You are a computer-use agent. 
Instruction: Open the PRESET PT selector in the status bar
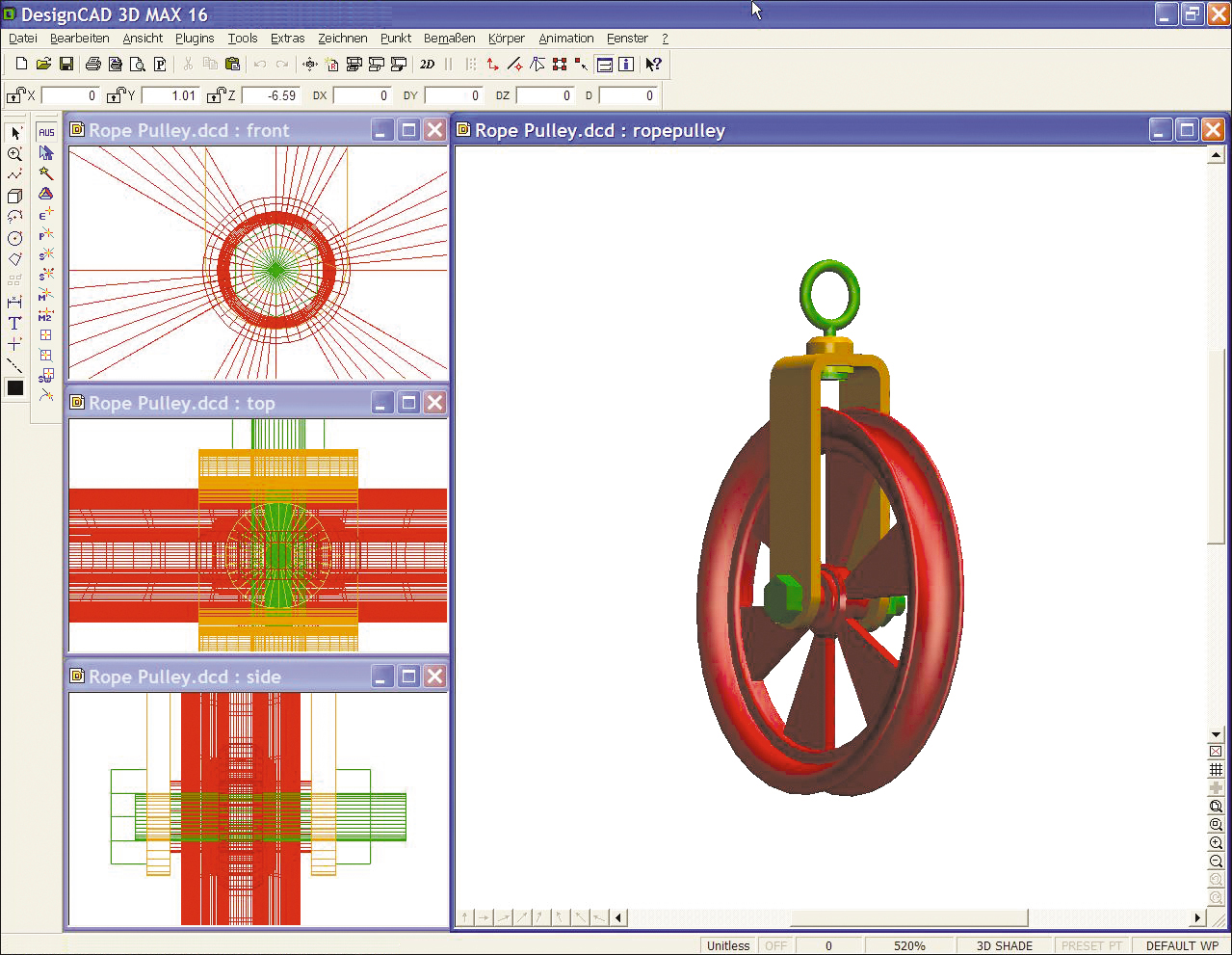pos(1091,945)
